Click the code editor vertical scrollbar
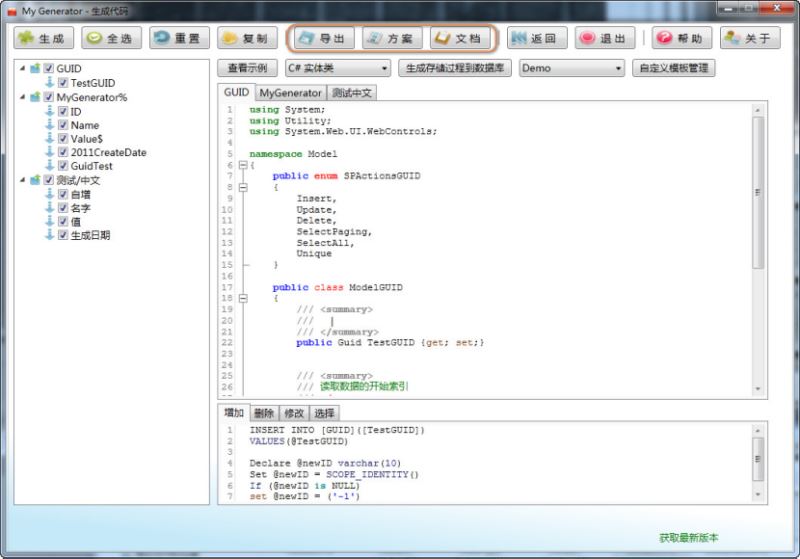This screenshot has width=800, height=559. click(758, 190)
